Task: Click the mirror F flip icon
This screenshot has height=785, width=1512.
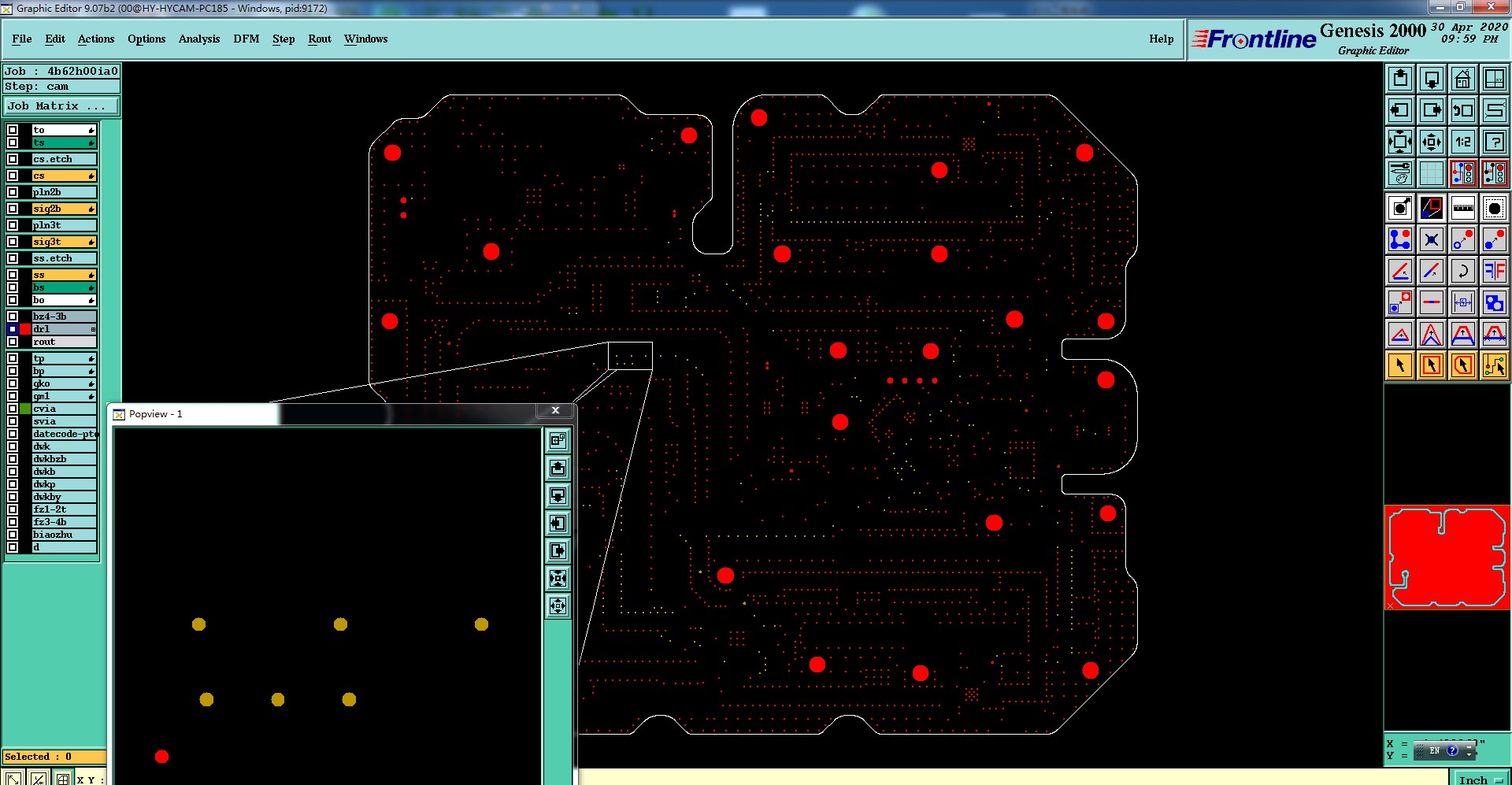Action: [1495, 271]
